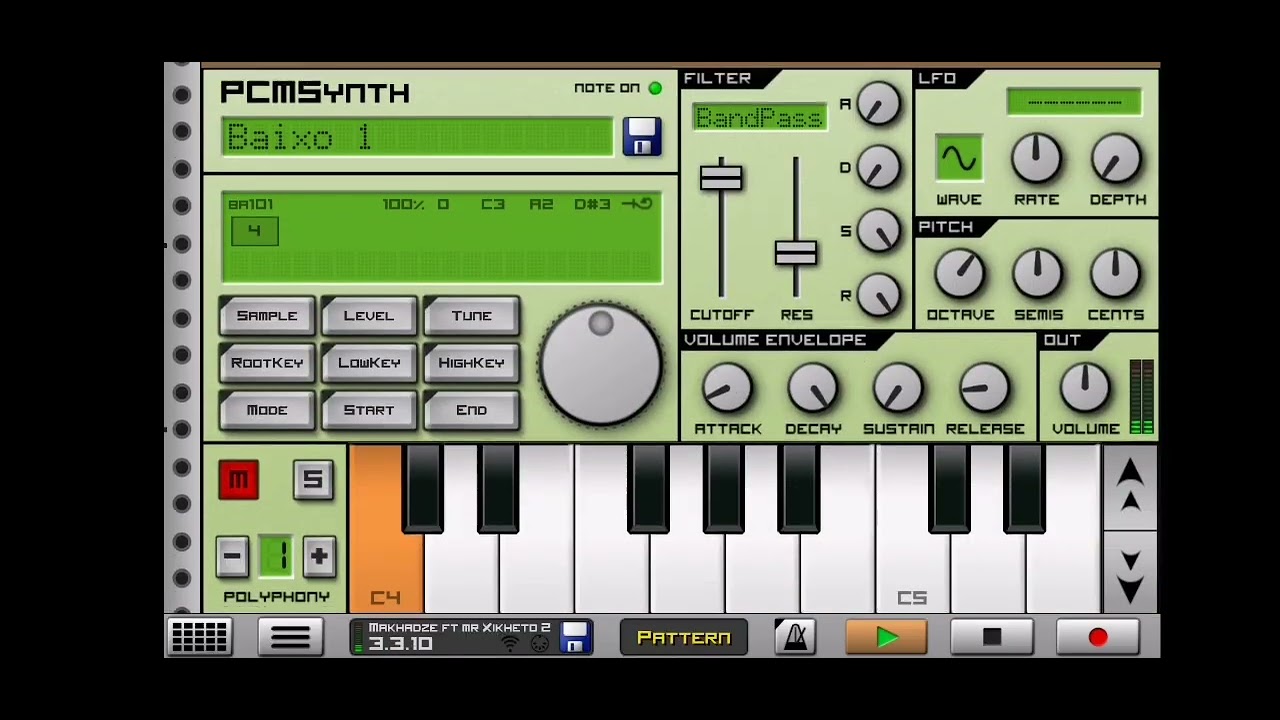Start playback with the green play button
This screenshot has height=720, width=1280.
pyautogui.click(x=886, y=637)
